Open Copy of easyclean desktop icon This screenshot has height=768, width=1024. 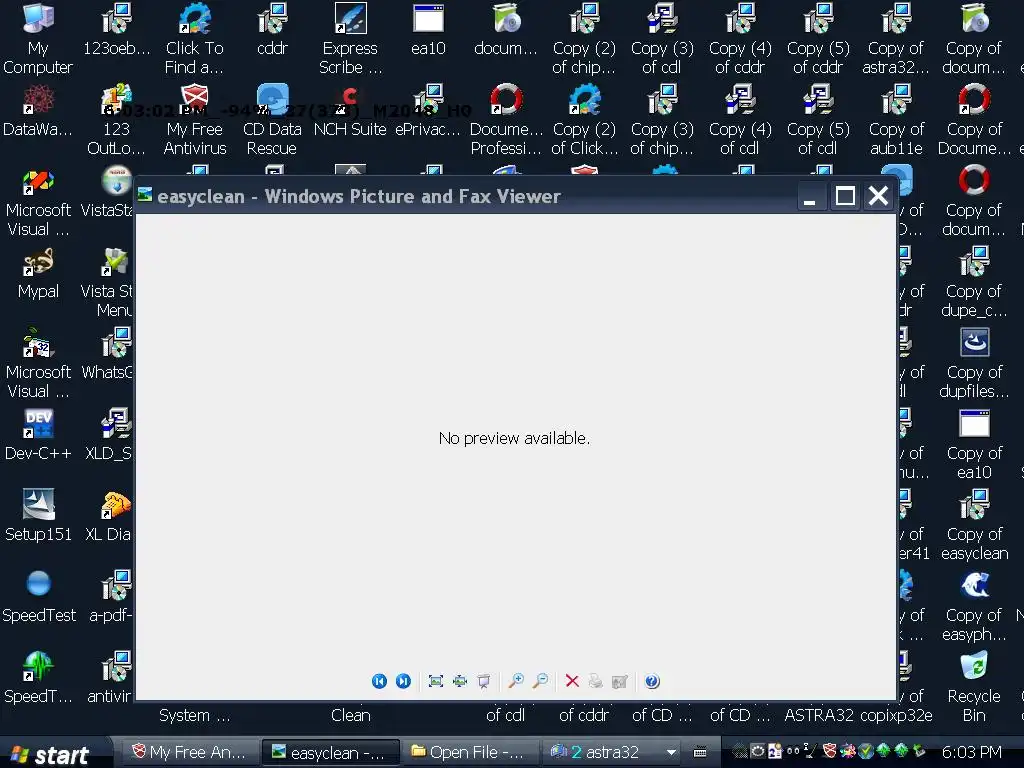pyautogui.click(x=974, y=525)
